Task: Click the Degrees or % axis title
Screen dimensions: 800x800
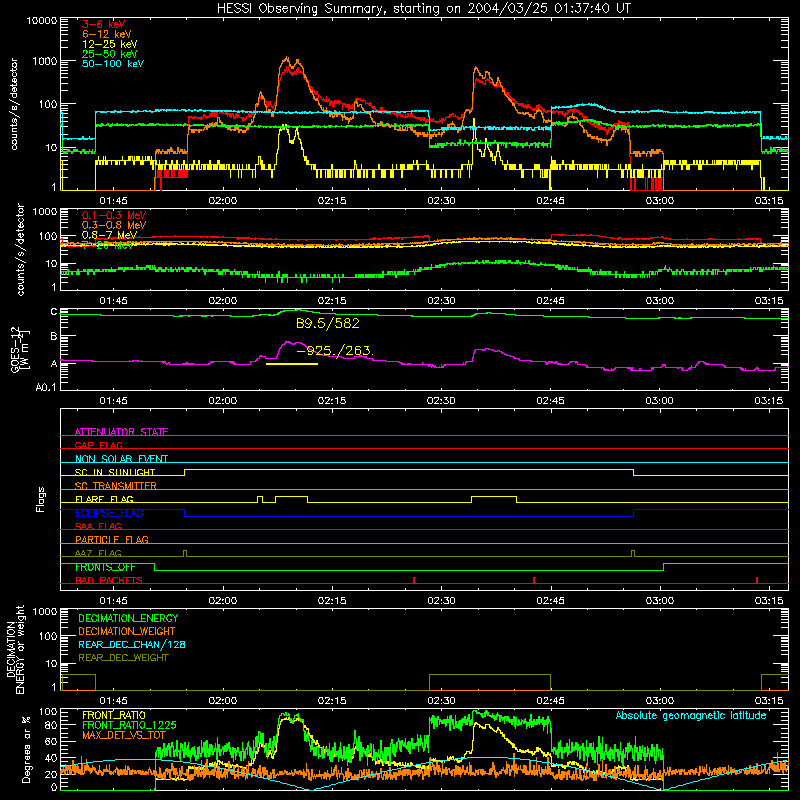Action: [26, 749]
